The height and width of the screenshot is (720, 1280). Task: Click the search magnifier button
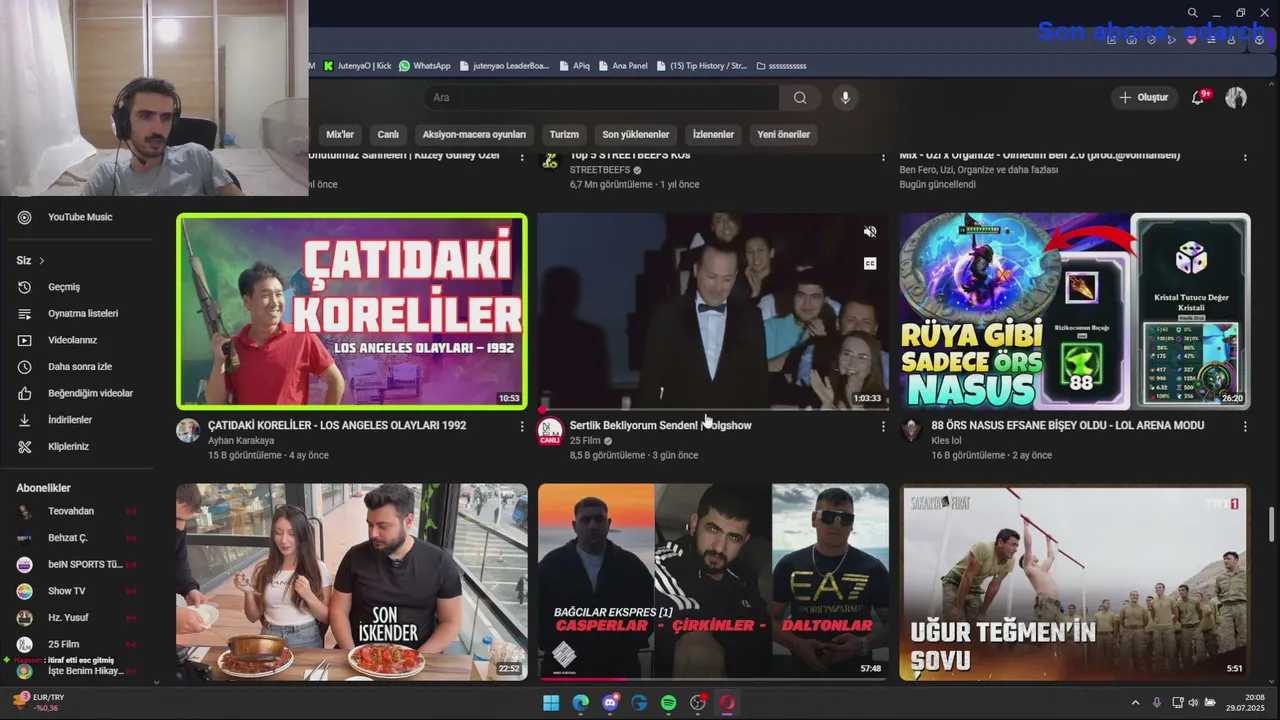pyautogui.click(x=800, y=97)
